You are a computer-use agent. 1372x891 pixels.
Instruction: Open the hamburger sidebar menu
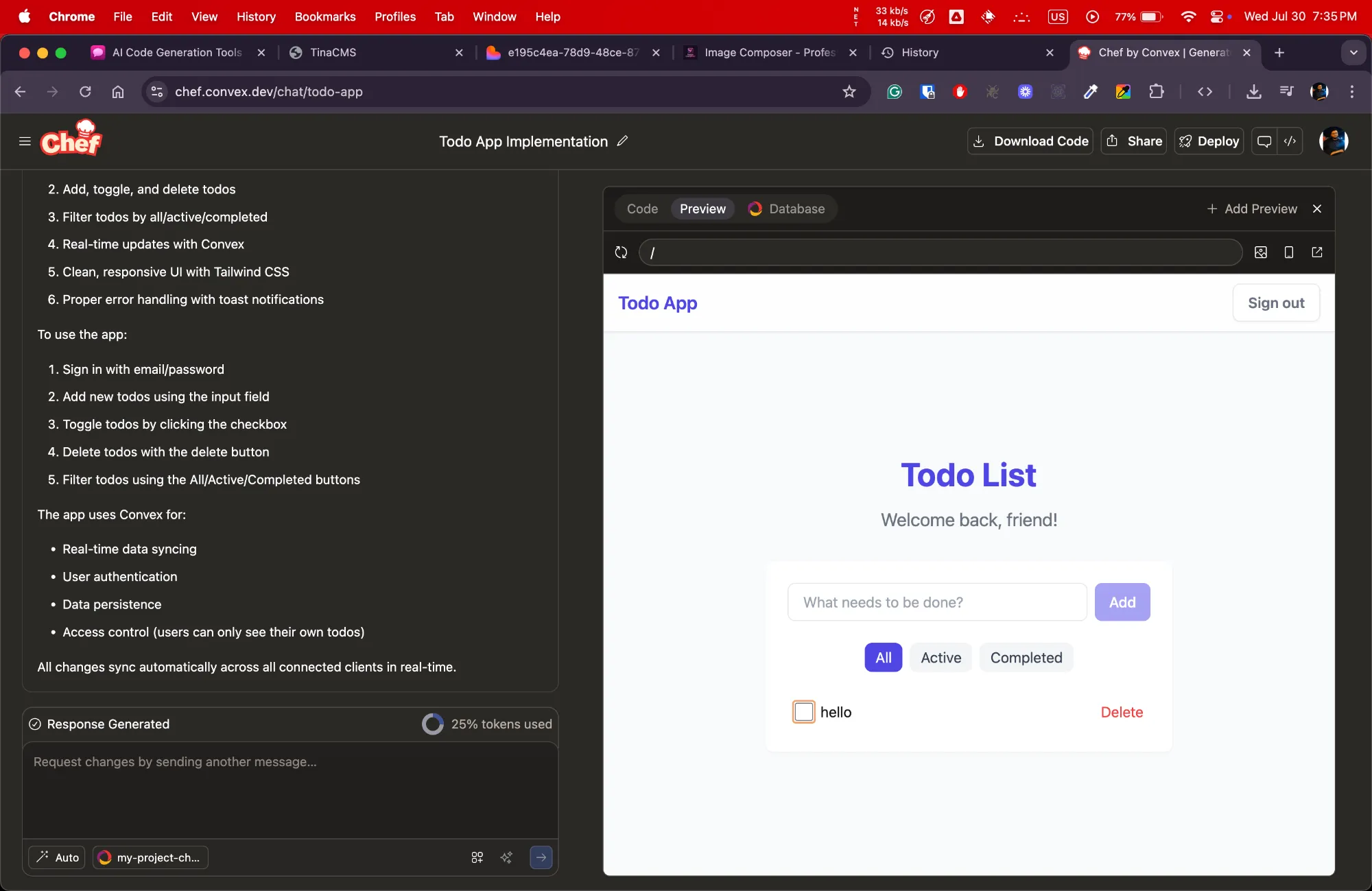click(25, 141)
